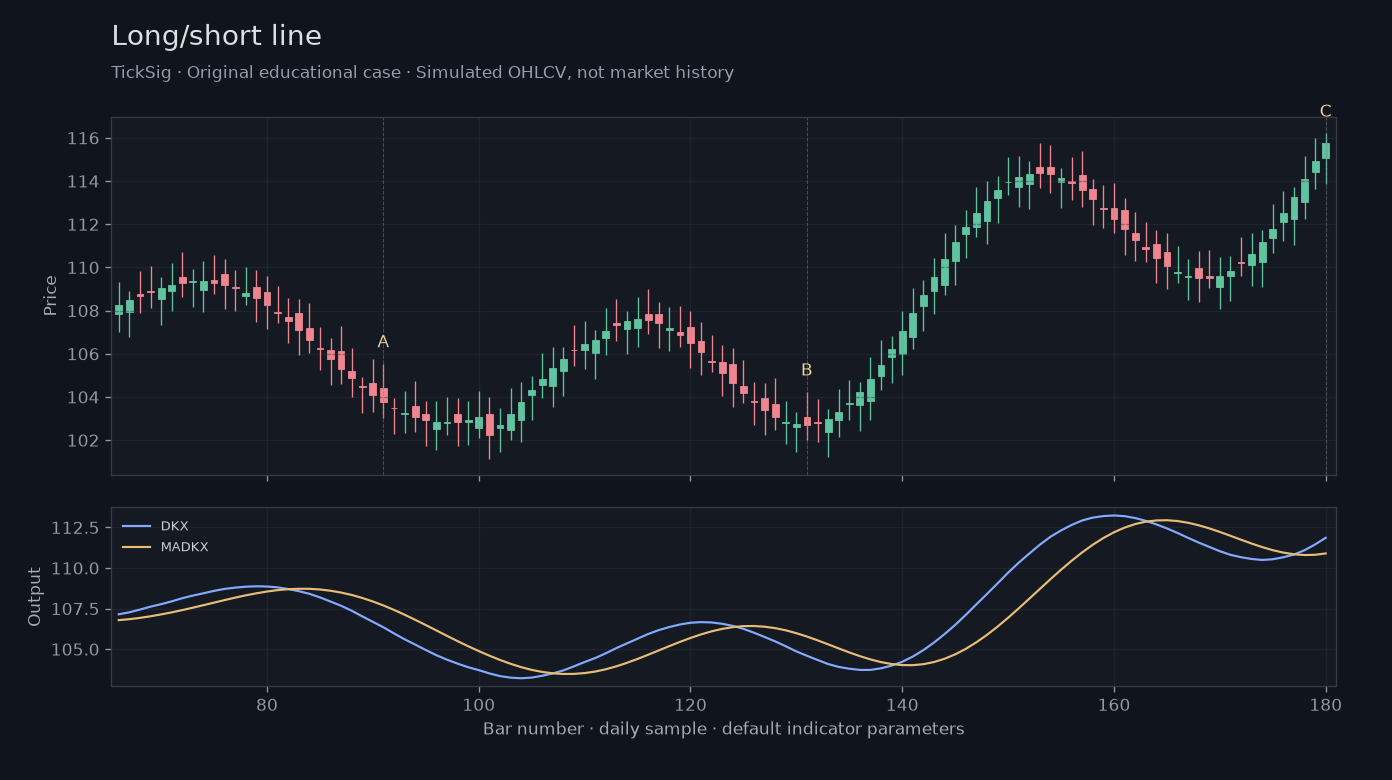The image size is (1392, 780).
Task: Click x-axis bar number 100
Action: click(x=479, y=703)
